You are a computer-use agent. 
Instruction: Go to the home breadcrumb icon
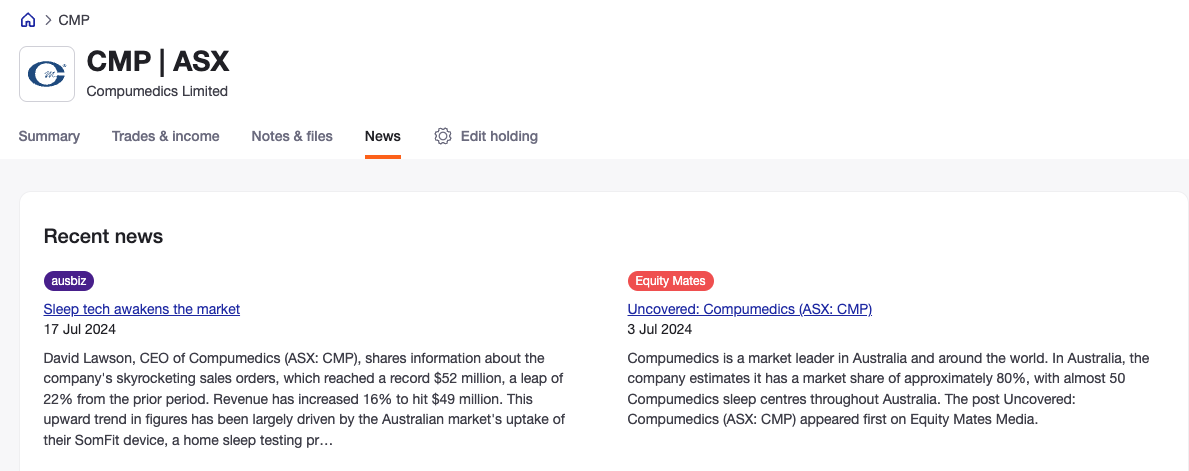(x=28, y=20)
